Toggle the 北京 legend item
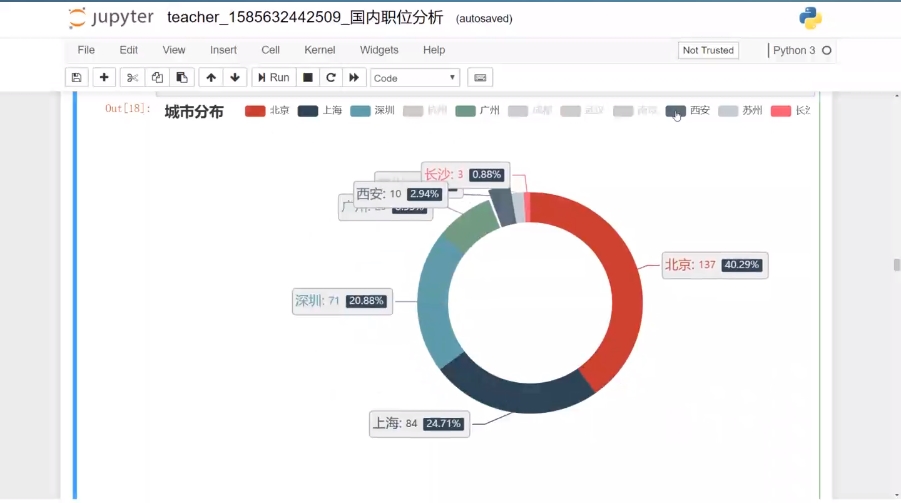 click(267, 111)
